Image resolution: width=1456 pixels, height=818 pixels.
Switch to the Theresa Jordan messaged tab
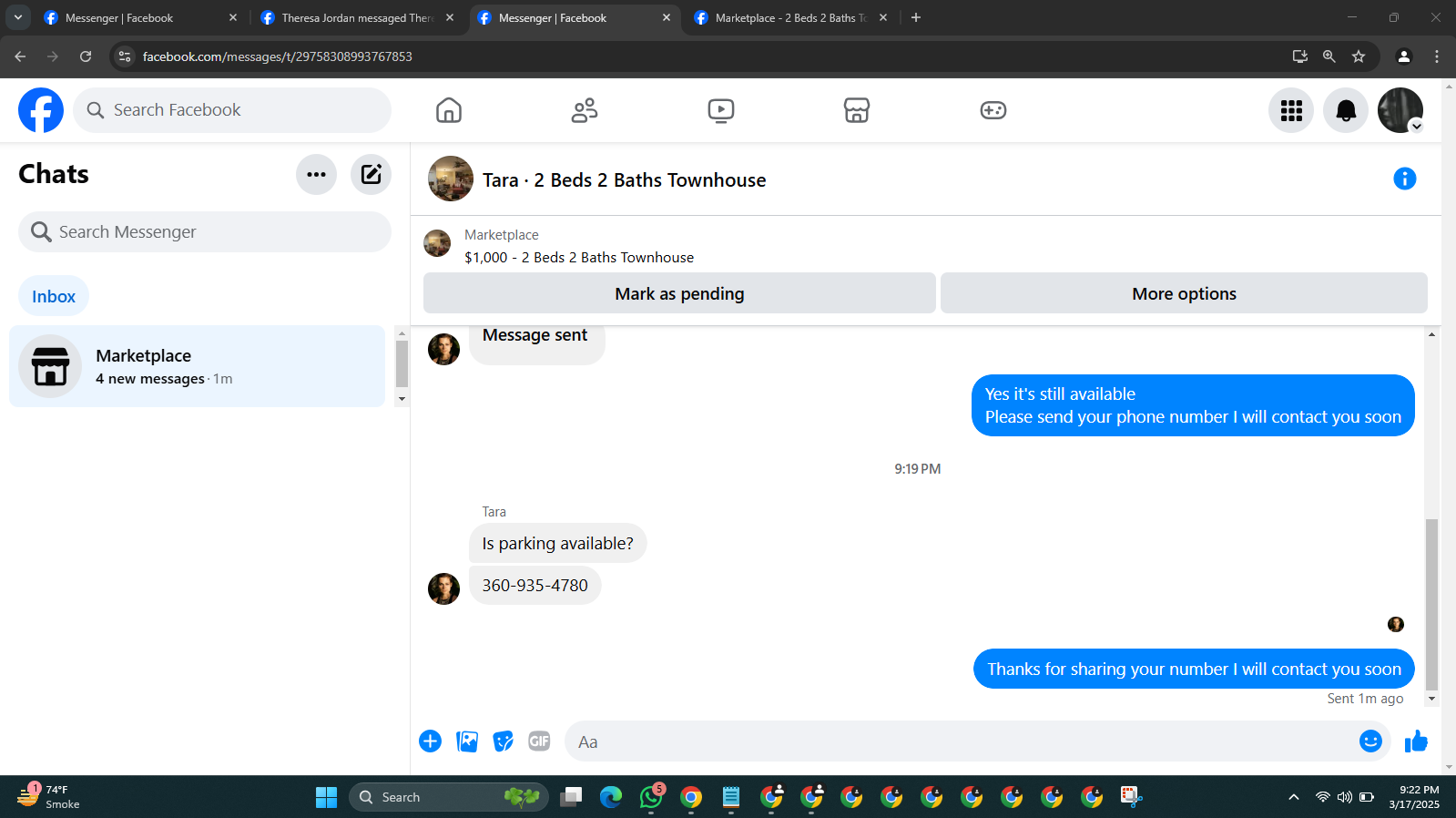pyautogui.click(x=356, y=17)
